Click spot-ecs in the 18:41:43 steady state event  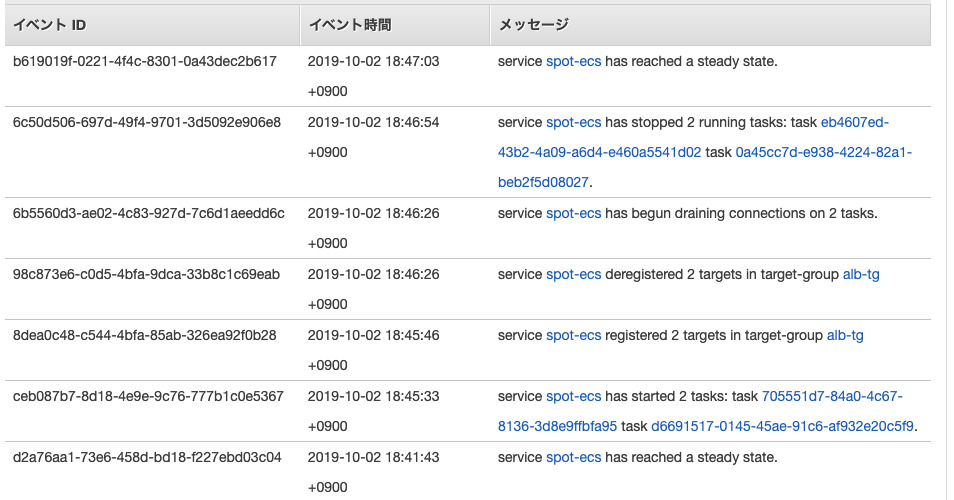click(x=573, y=457)
